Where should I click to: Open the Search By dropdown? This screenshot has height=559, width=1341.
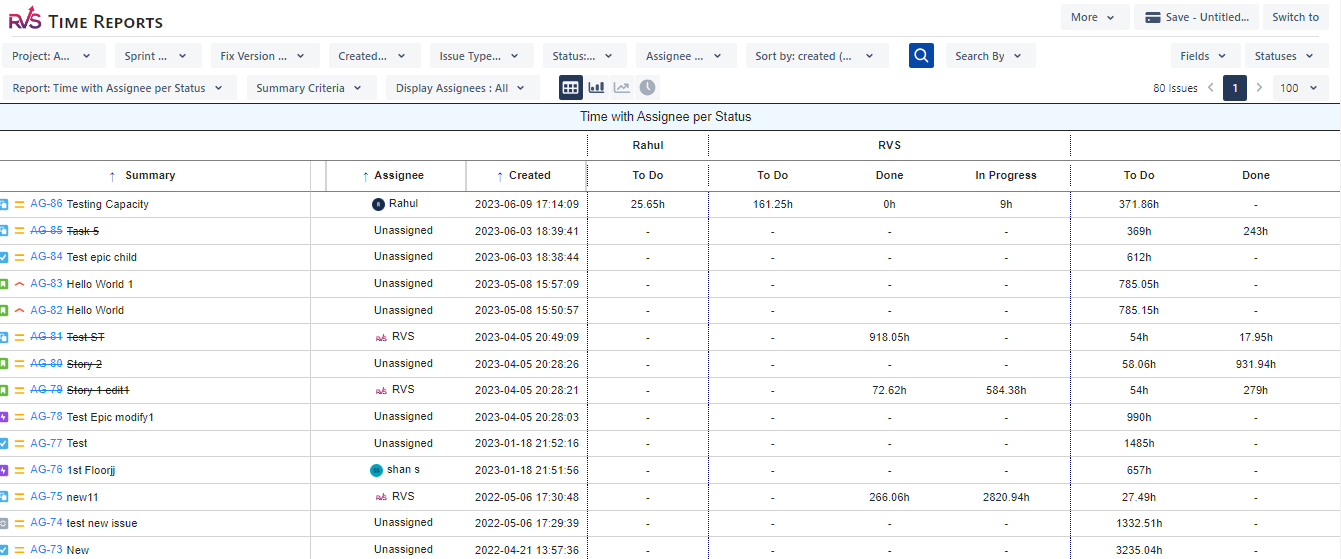point(990,56)
